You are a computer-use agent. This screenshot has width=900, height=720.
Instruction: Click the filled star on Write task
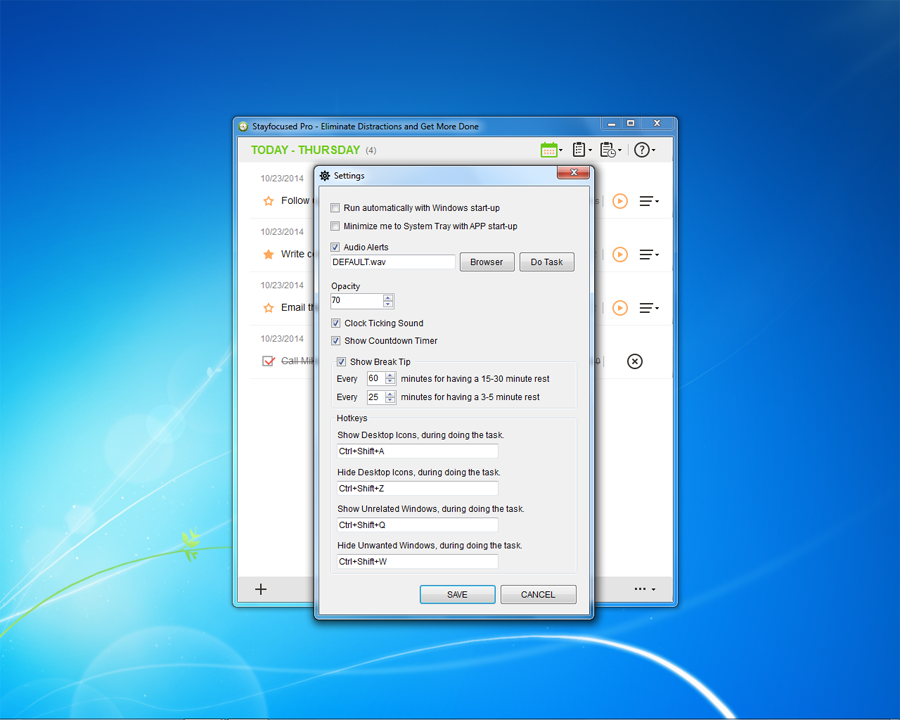[x=268, y=255]
